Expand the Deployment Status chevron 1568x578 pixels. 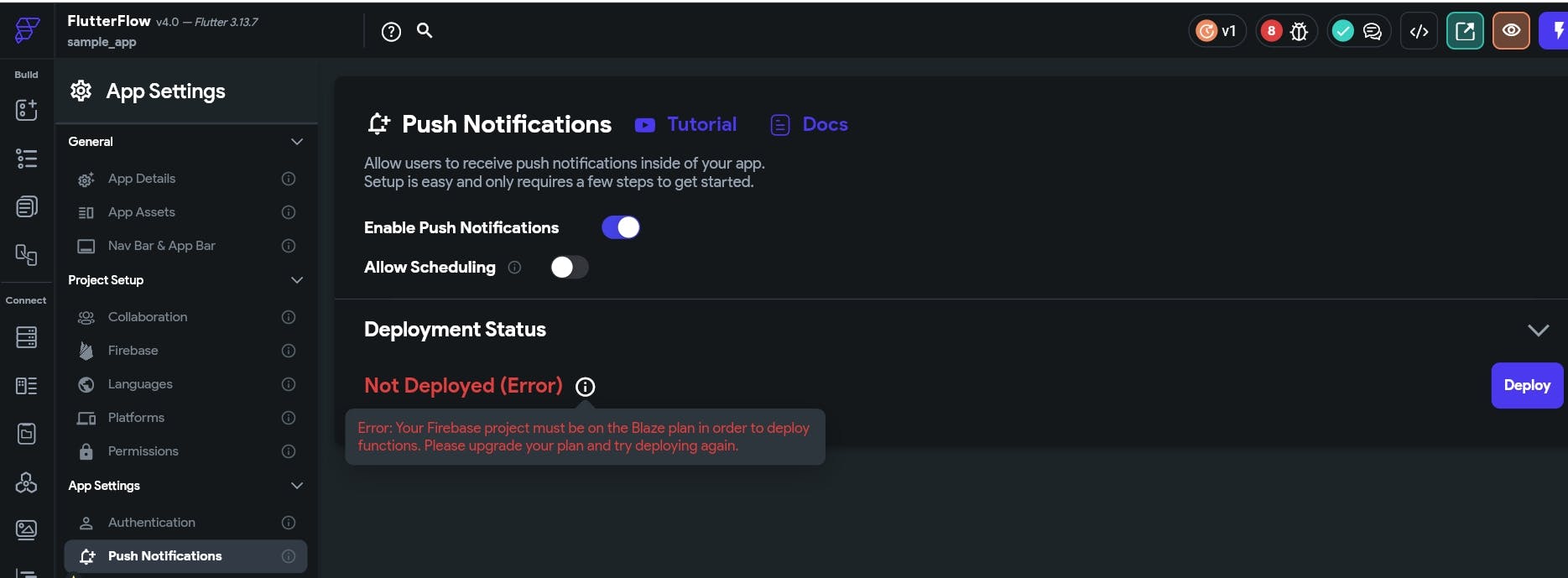1539,330
